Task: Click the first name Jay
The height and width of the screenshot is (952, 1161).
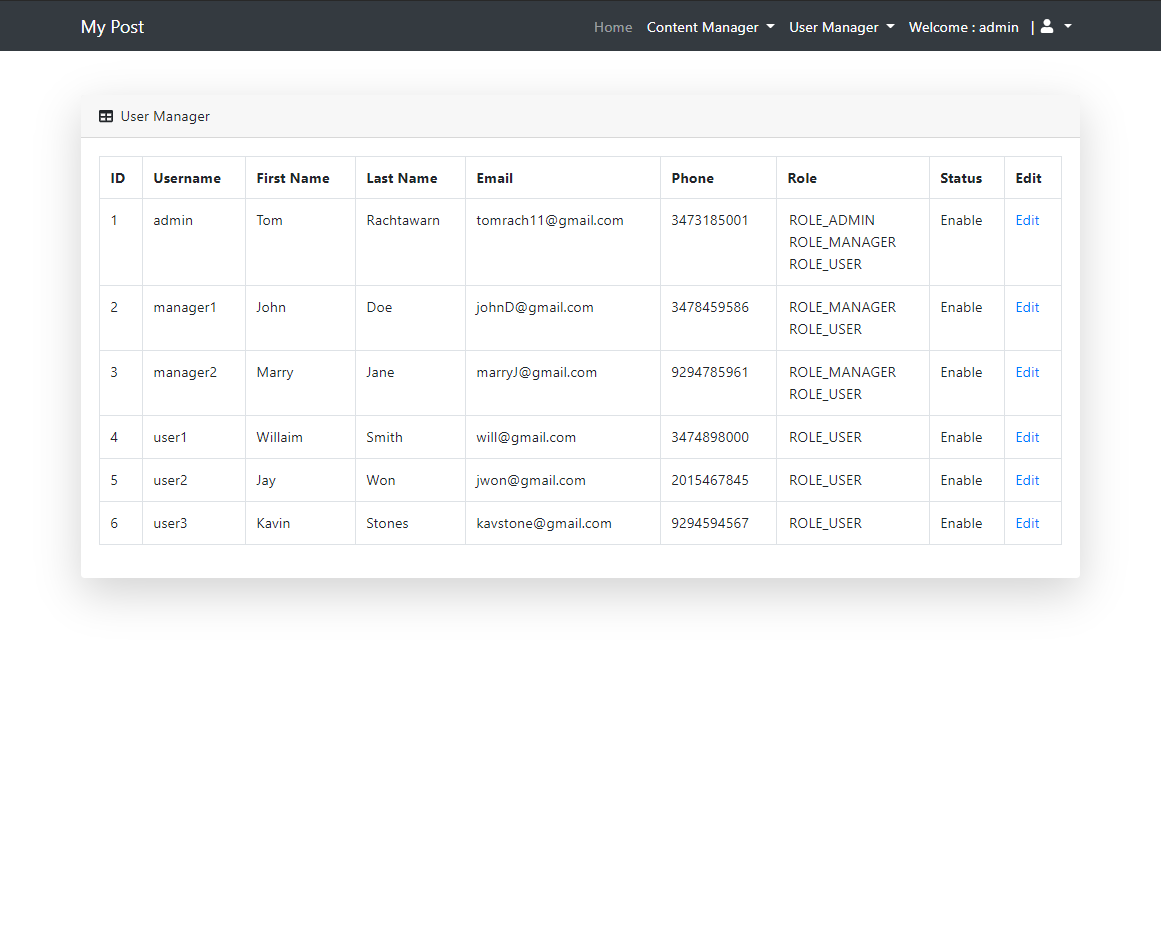Action: pyautogui.click(x=266, y=481)
